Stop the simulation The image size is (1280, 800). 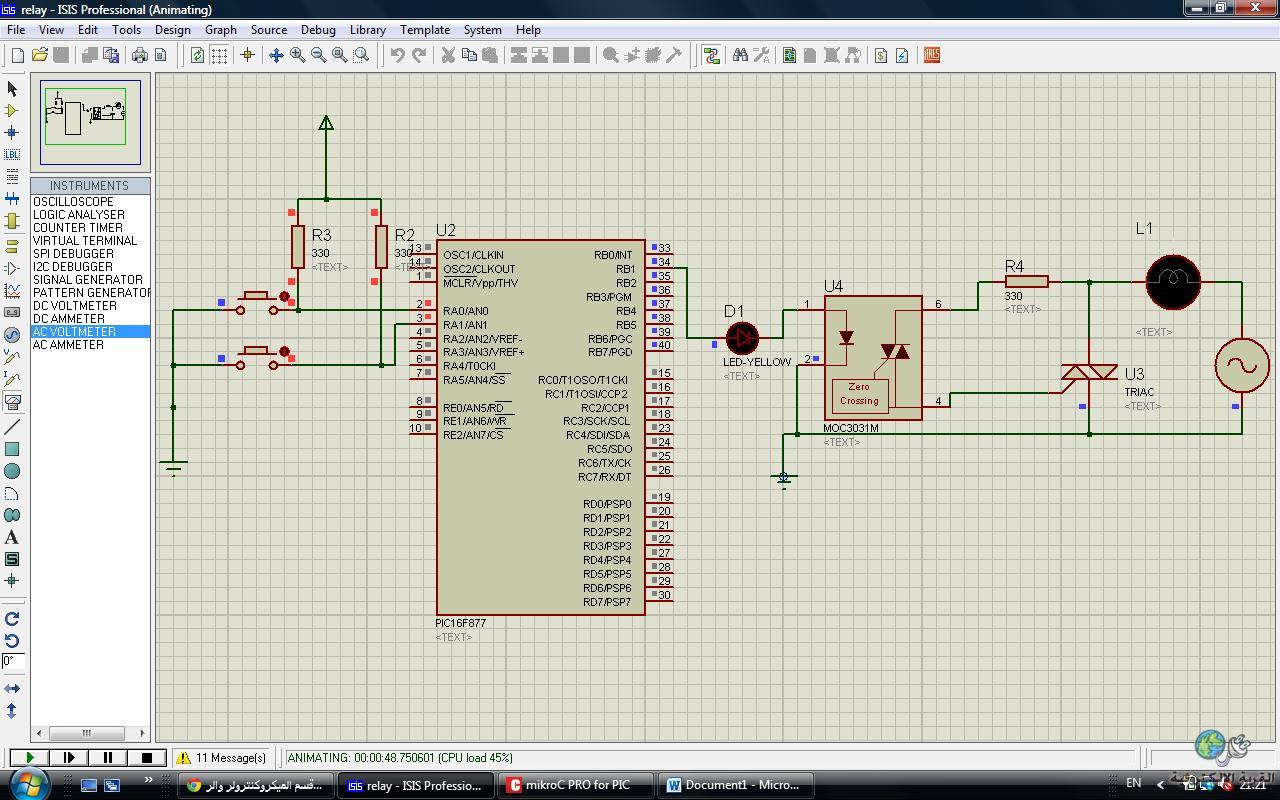click(146, 758)
